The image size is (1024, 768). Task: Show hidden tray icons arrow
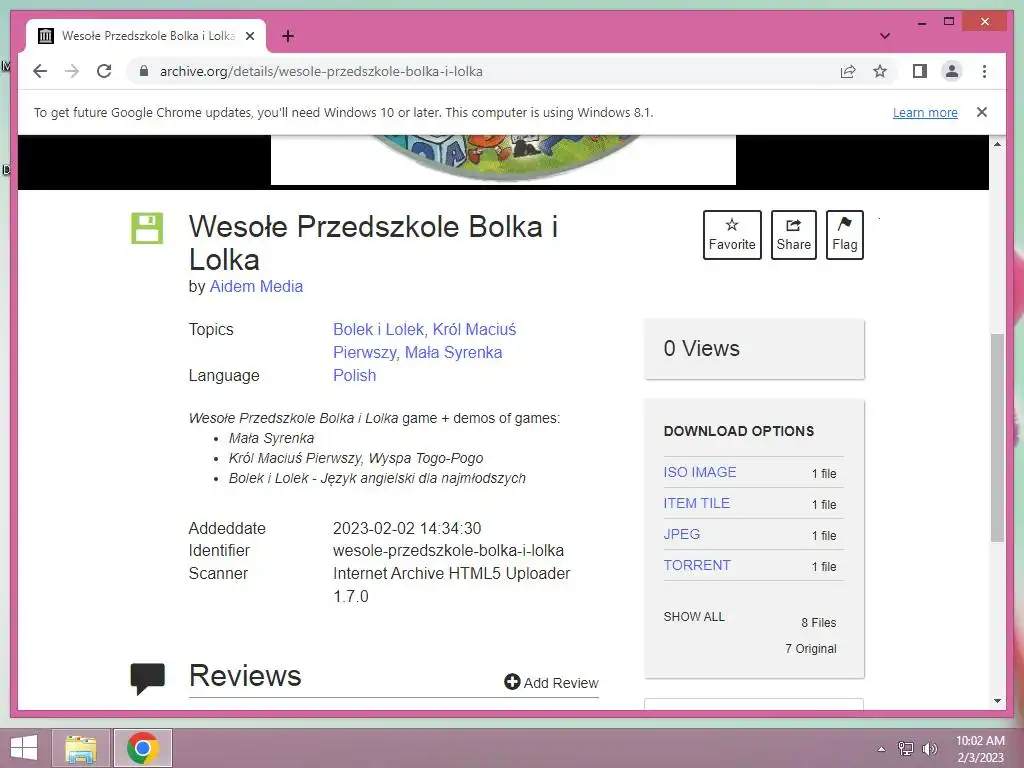pyautogui.click(x=881, y=749)
